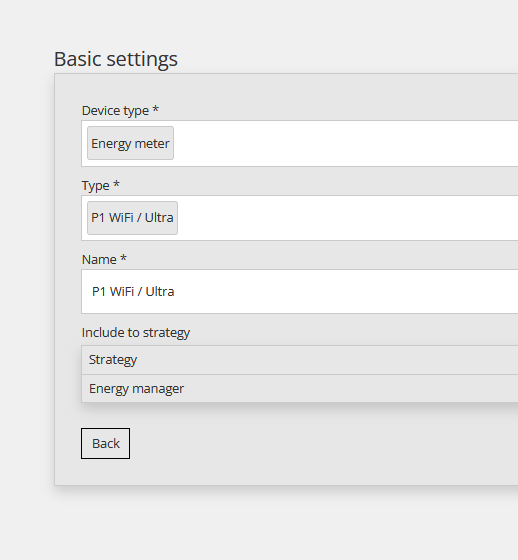Choose the Strategy option in list

click(x=300, y=360)
